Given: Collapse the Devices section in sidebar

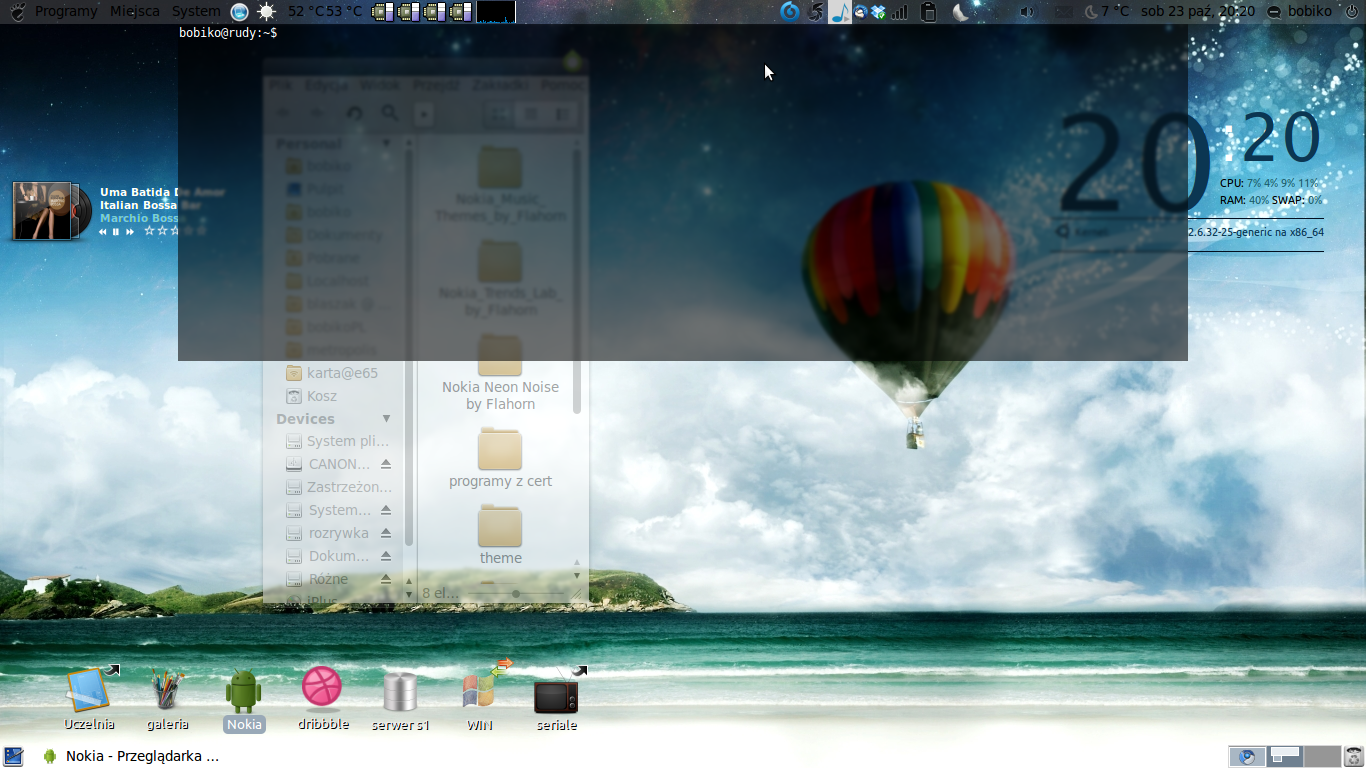Looking at the screenshot, I should (x=386, y=419).
